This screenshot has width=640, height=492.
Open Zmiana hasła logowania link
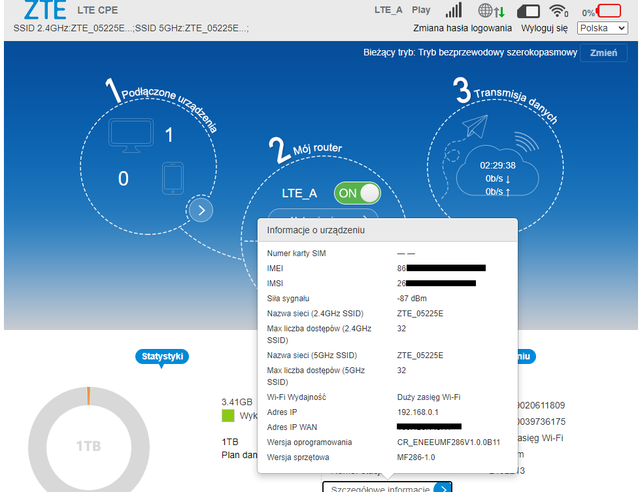[462, 28]
